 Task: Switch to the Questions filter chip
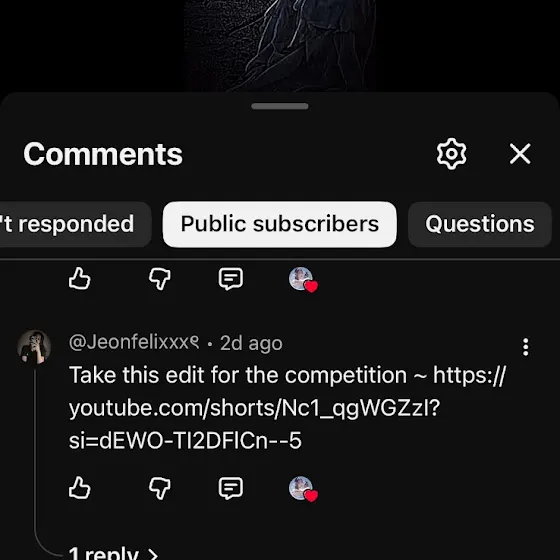pos(480,224)
